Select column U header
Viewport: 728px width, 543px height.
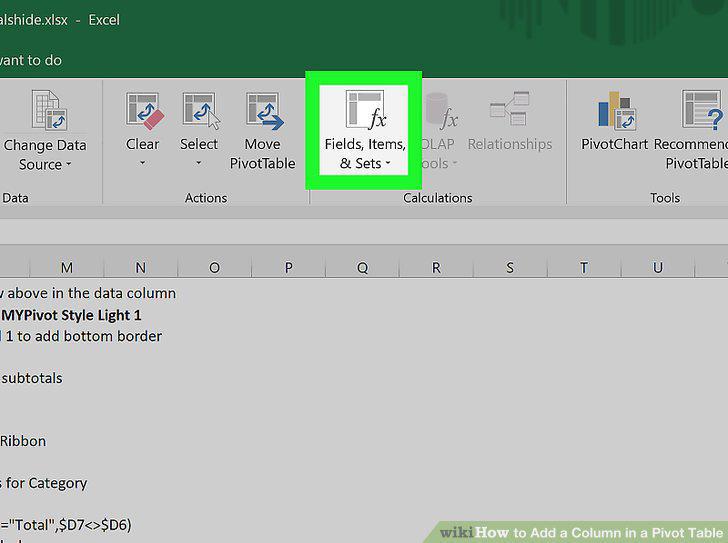point(657,267)
